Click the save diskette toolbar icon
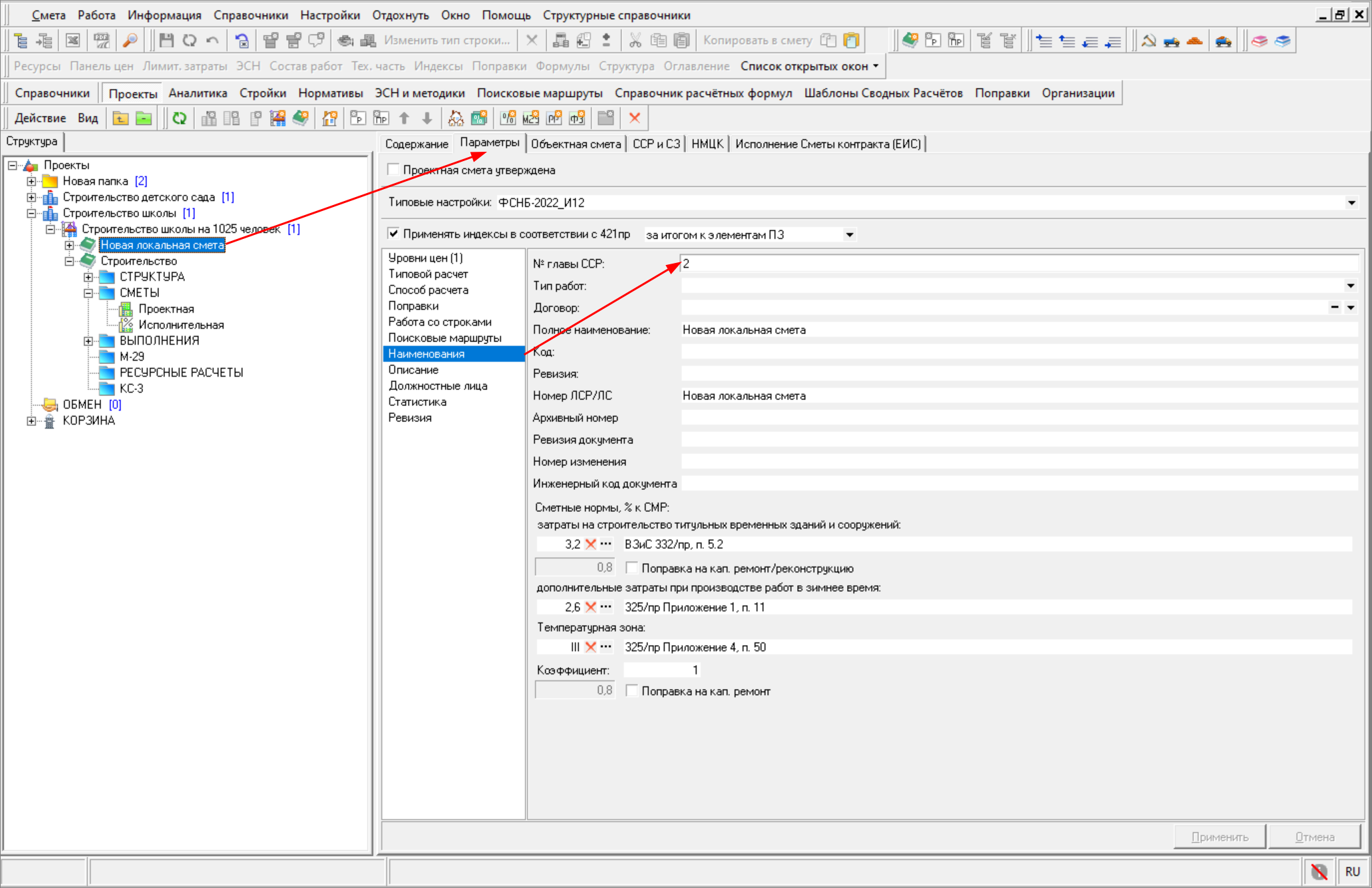The height and width of the screenshot is (888, 1372). point(166,41)
